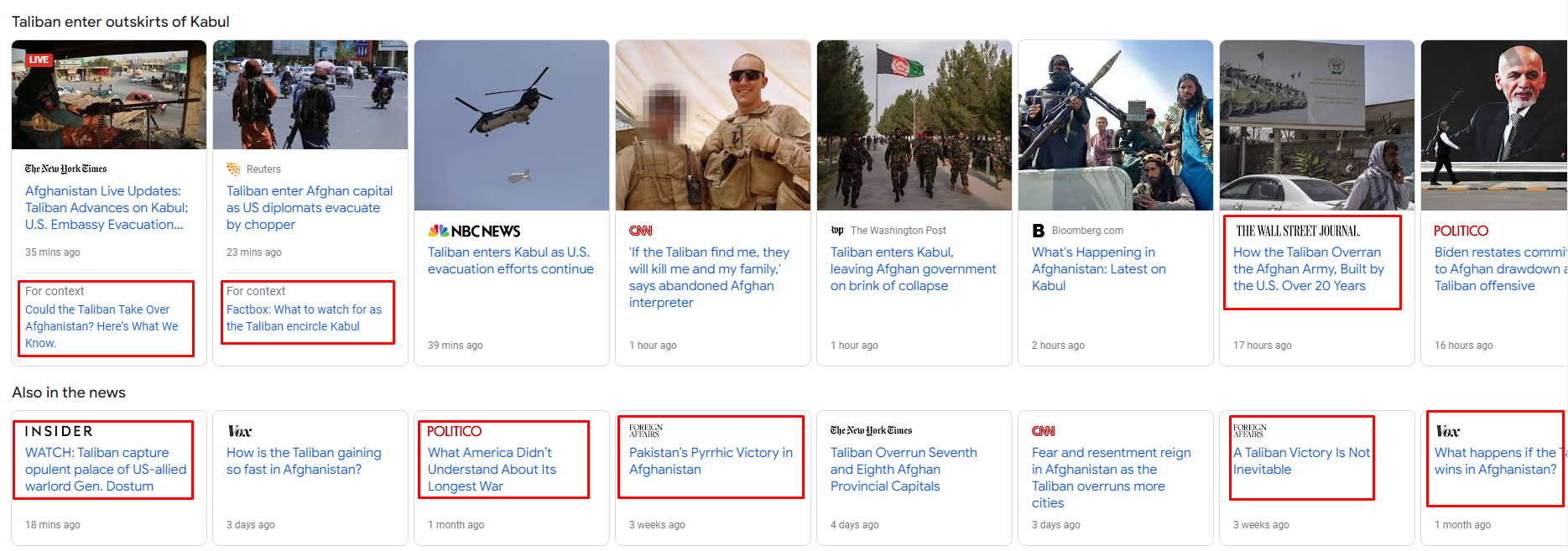The width and height of the screenshot is (1568, 551).
Task: Click the 'Taliban enter outskirts of Kabul' heading
Action: coord(121,22)
